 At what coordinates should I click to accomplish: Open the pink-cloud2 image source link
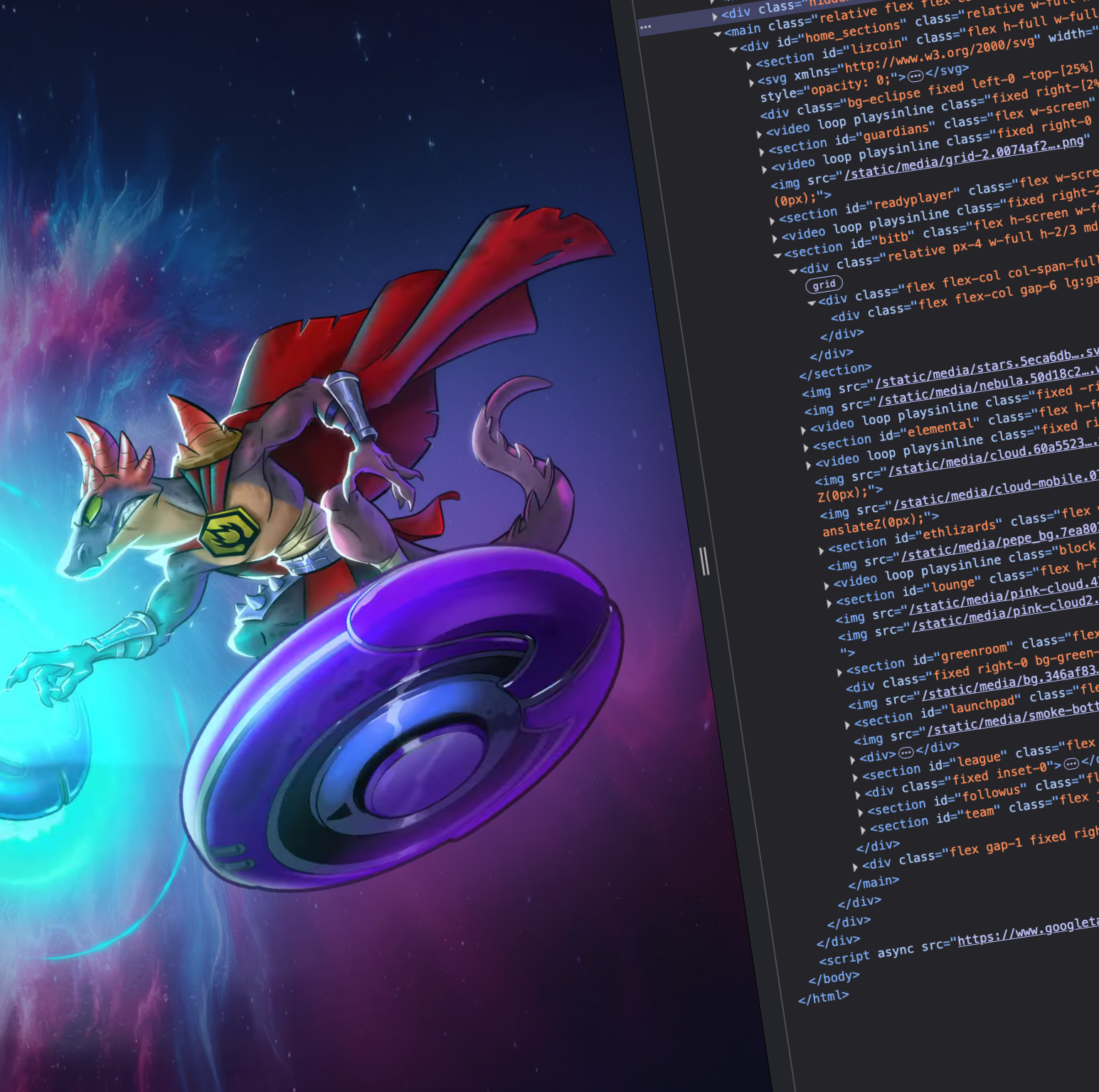click(1004, 613)
